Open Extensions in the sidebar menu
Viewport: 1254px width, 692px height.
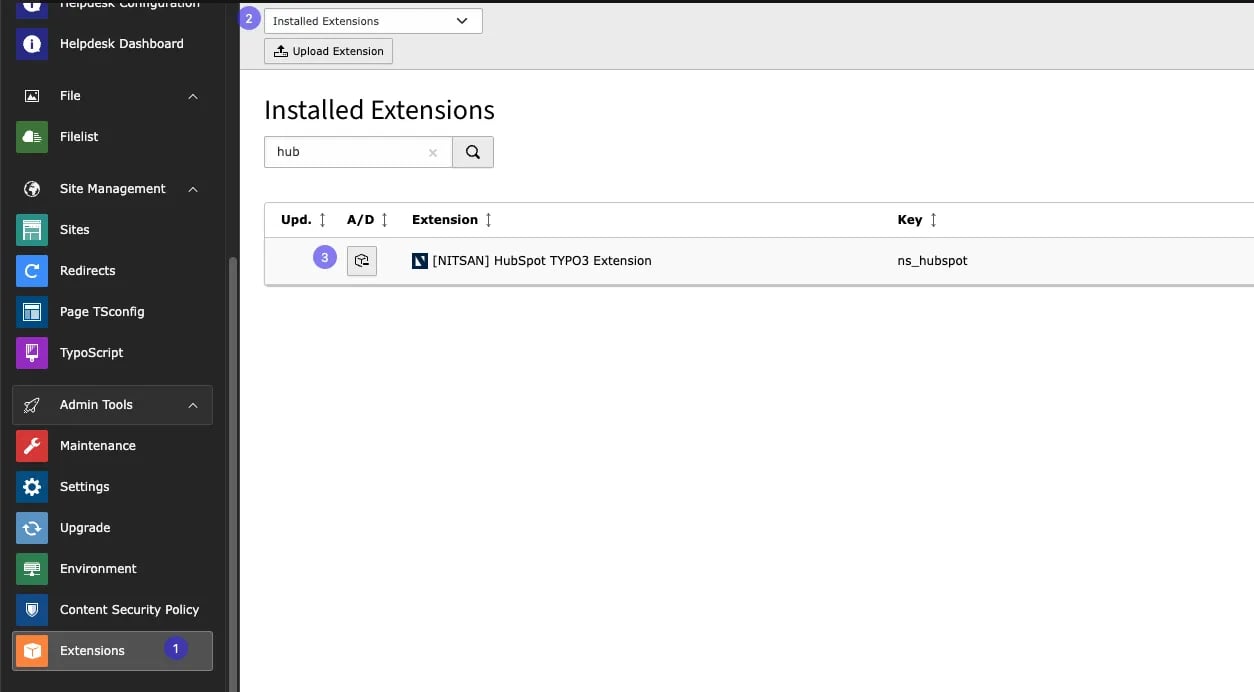tap(112, 651)
